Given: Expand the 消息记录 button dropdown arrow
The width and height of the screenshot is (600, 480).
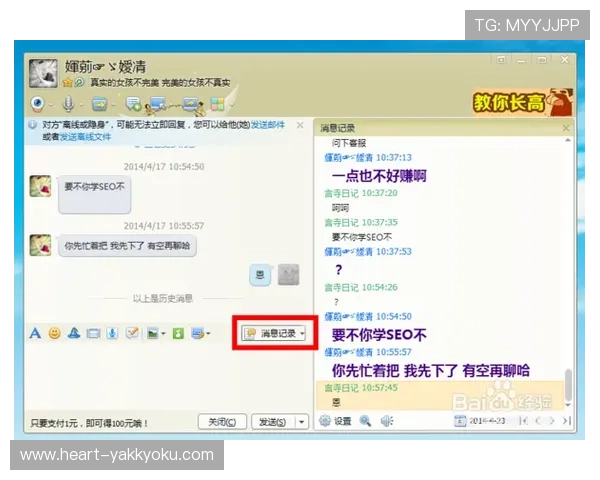Looking at the screenshot, I should click(302, 333).
